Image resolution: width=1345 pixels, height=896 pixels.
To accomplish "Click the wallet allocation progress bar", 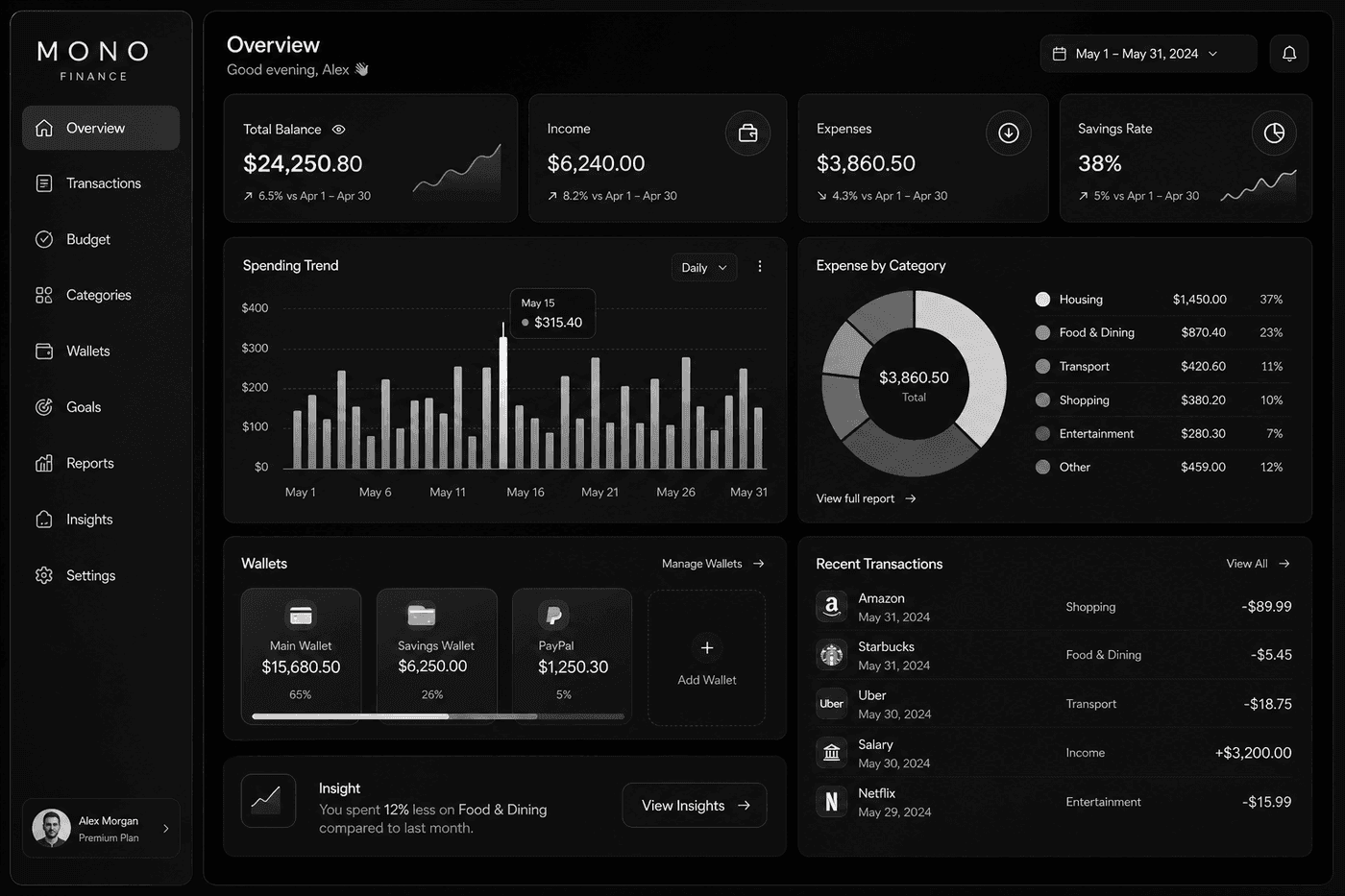I will pyautogui.click(x=438, y=716).
